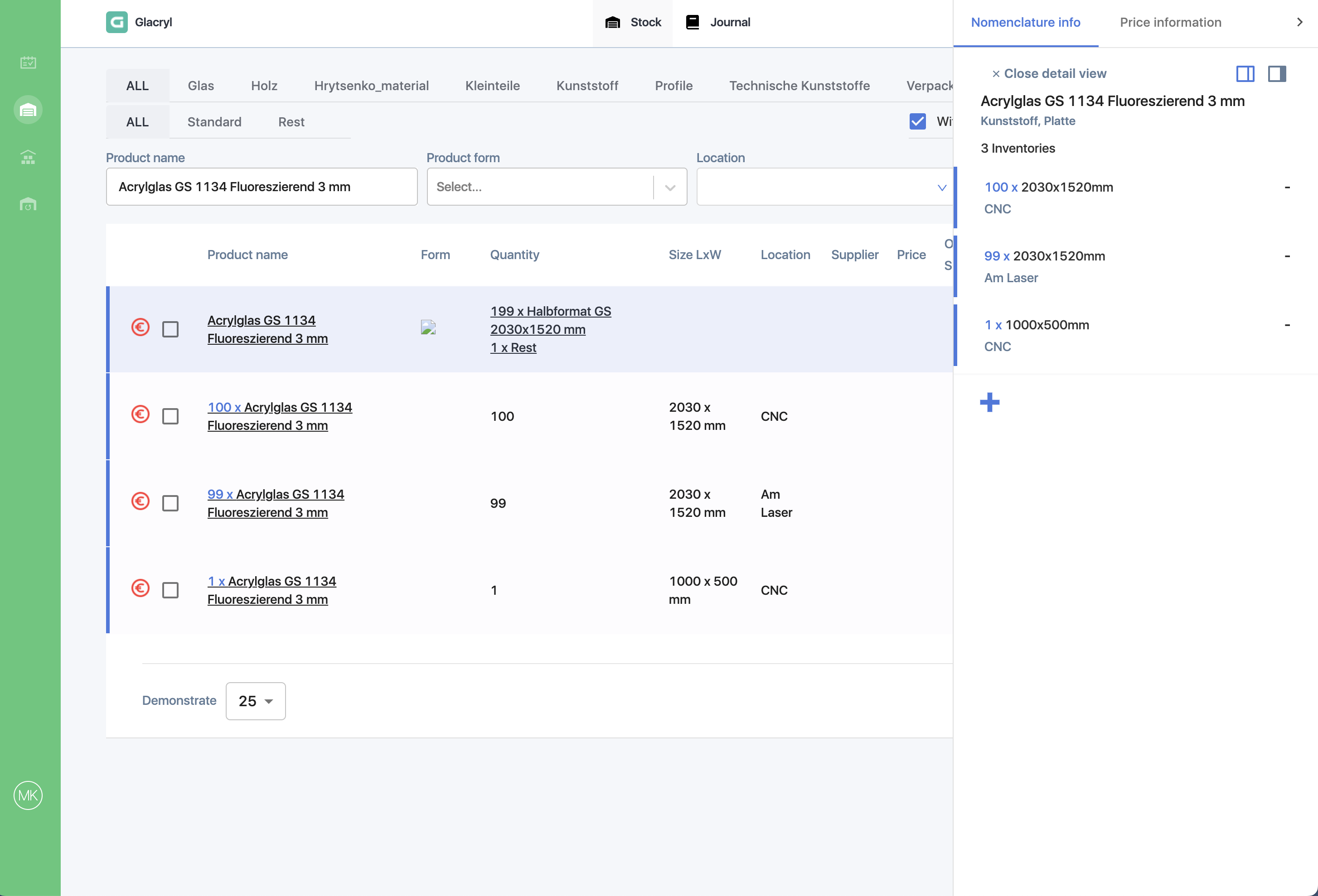Tick checkbox for the 1 x Acrylglas row
The height and width of the screenshot is (896, 1318).
coord(170,591)
